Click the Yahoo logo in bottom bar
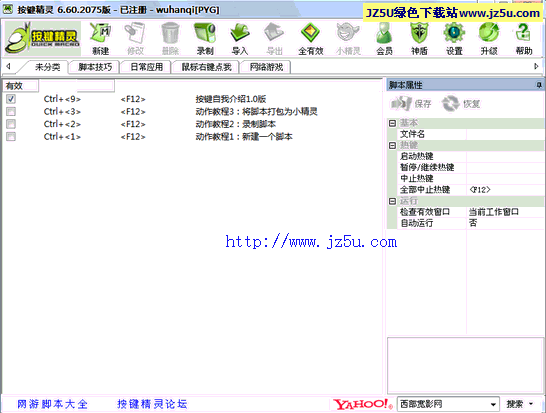The height and width of the screenshot is (413, 546). click(362, 404)
